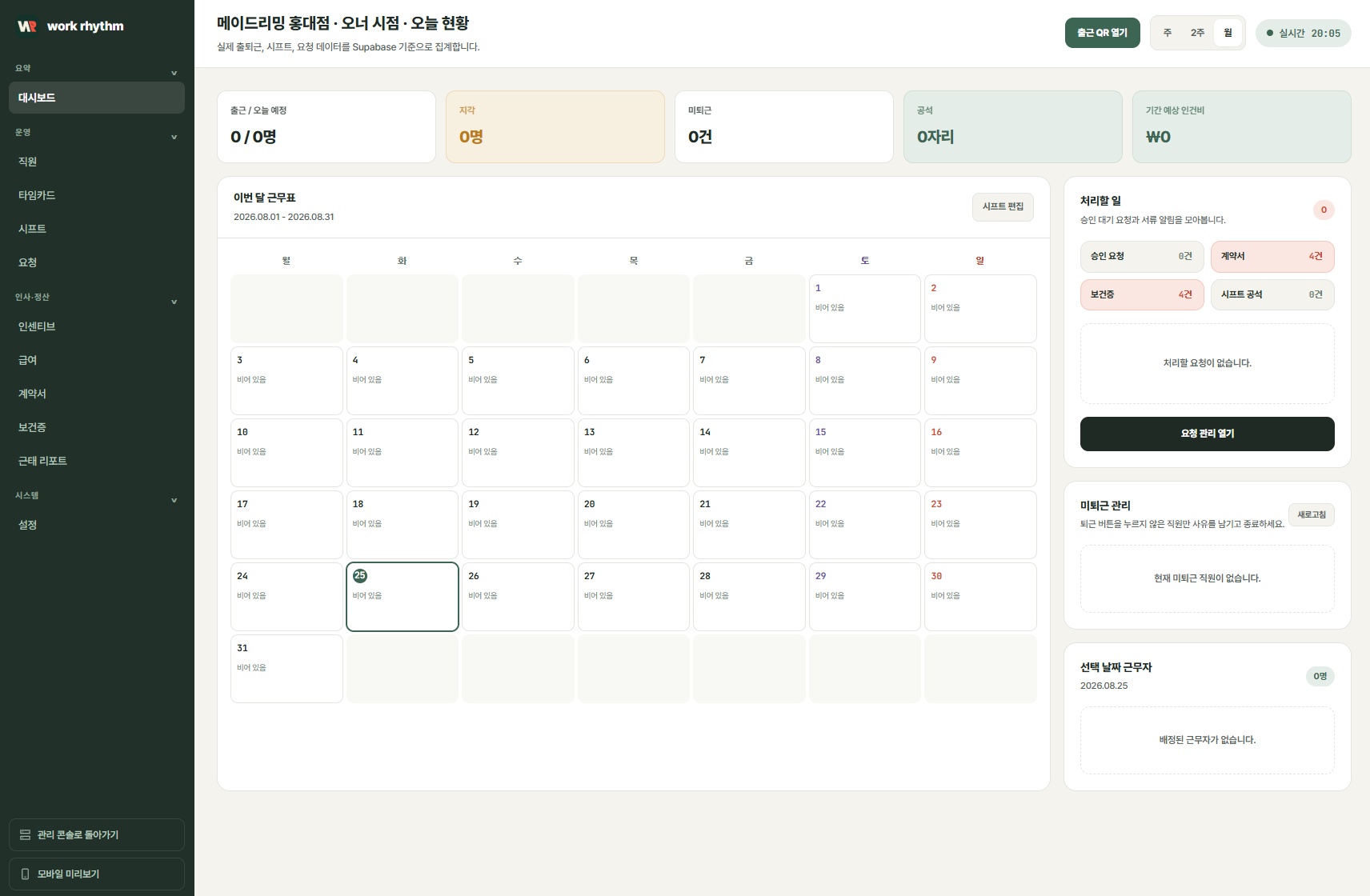Image resolution: width=1370 pixels, height=896 pixels.
Task: Collapse the 요약 sidebar section
Action: tap(174, 73)
